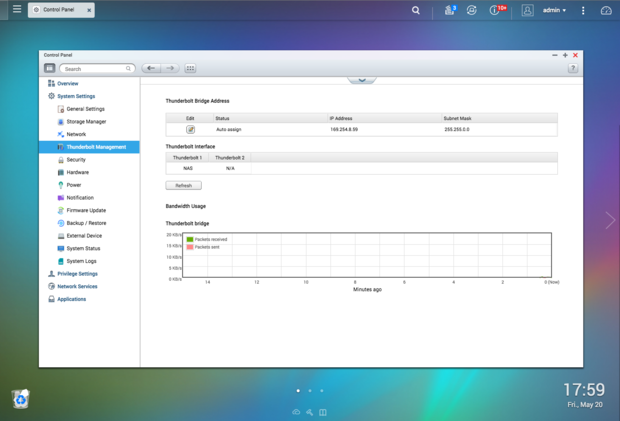Click IP address 169.254.8.59
The height and width of the screenshot is (421, 620).
tap(344, 129)
